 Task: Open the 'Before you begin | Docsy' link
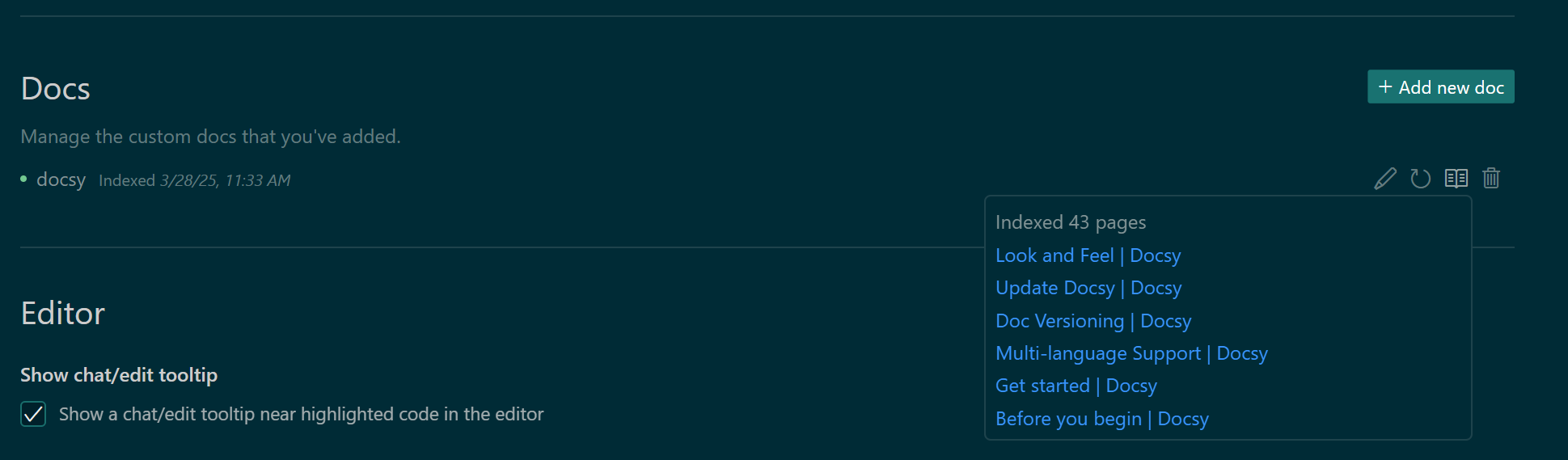(1102, 419)
